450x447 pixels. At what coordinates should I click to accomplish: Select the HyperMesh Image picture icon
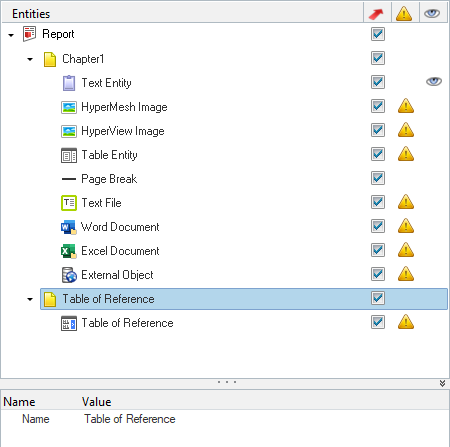pos(69,107)
